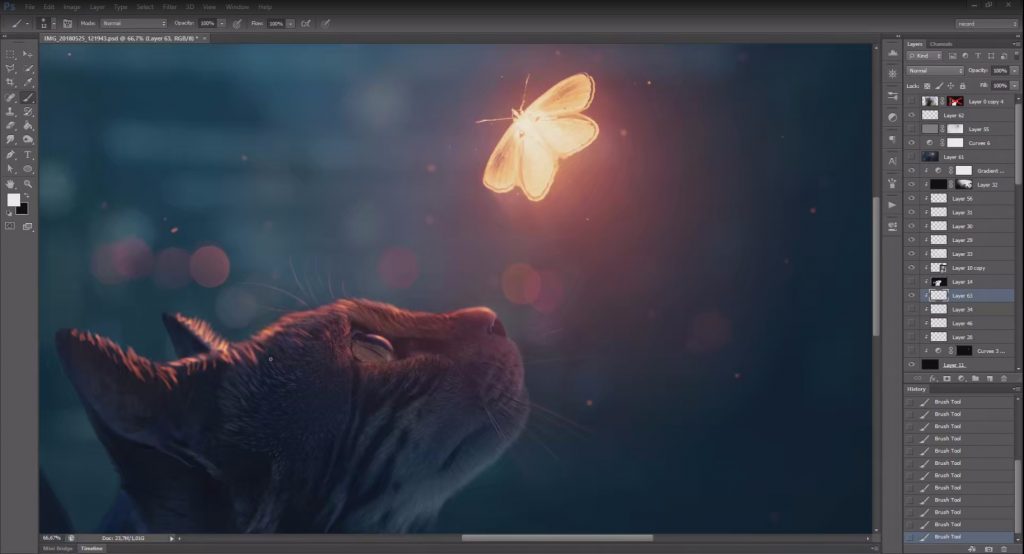Select the Dodge tool
Screen dimensions: 1024x554
pos(27,140)
